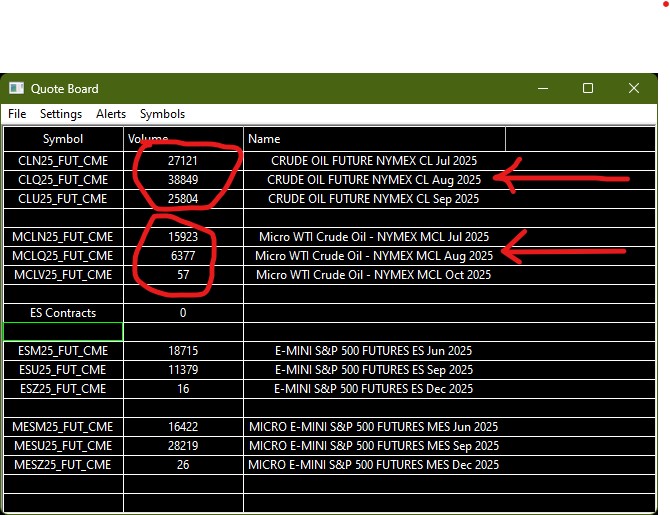
Task: Click the Crude Oil CL Sep 2025 name
Action: pyautogui.click(x=373, y=199)
